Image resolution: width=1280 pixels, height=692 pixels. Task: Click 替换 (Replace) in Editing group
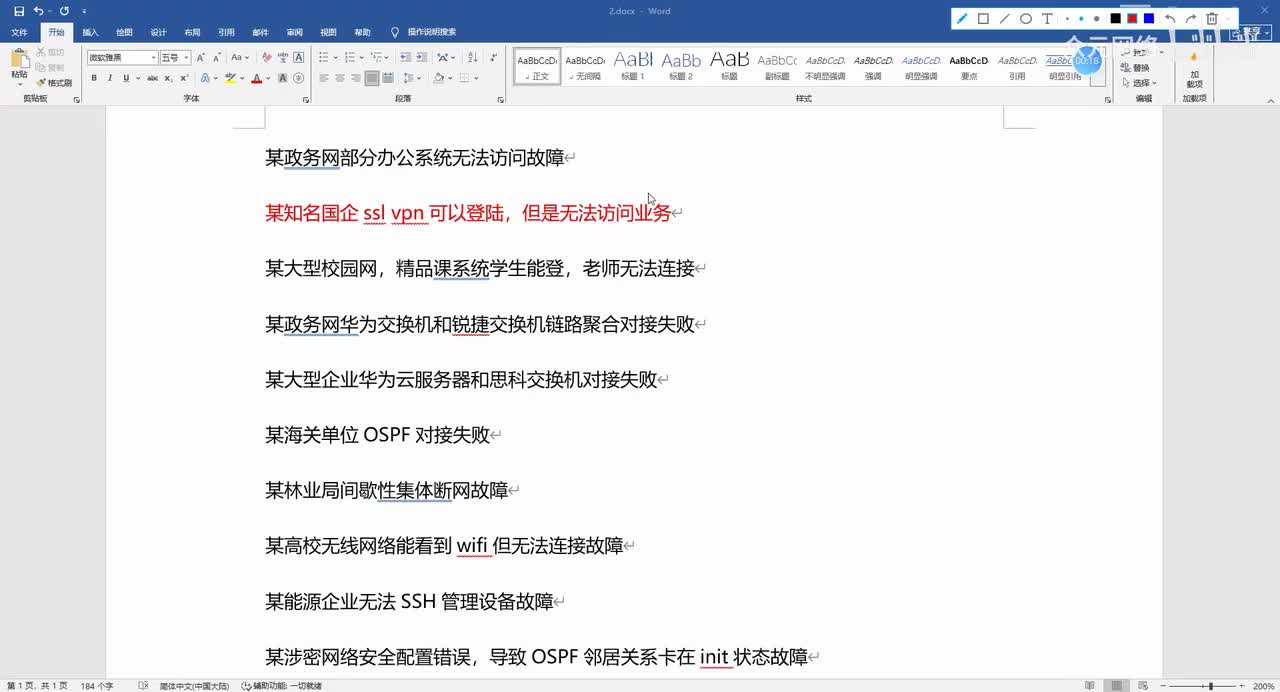[x=1137, y=68]
